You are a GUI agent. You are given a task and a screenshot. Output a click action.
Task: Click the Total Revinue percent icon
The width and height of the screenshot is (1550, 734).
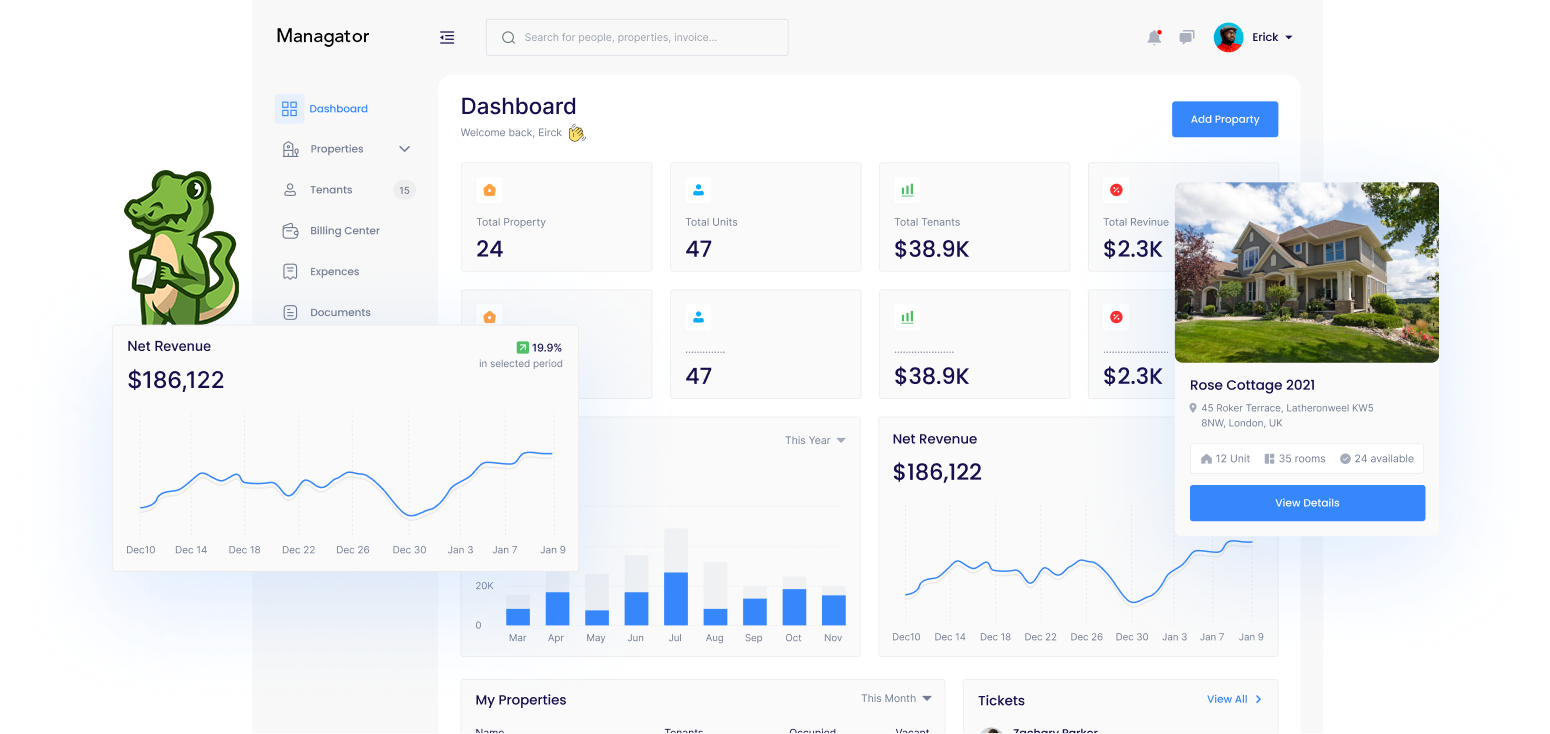(1116, 190)
